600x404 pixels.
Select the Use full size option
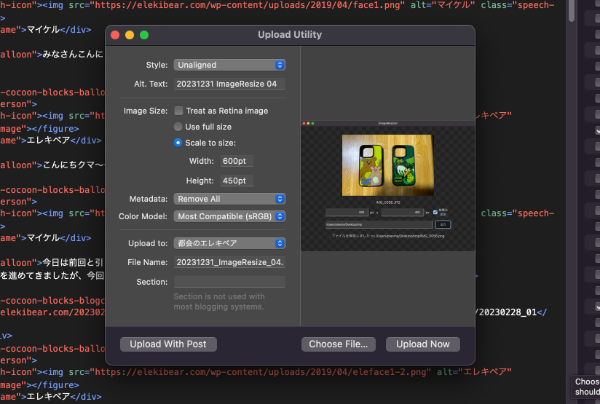(x=179, y=127)
